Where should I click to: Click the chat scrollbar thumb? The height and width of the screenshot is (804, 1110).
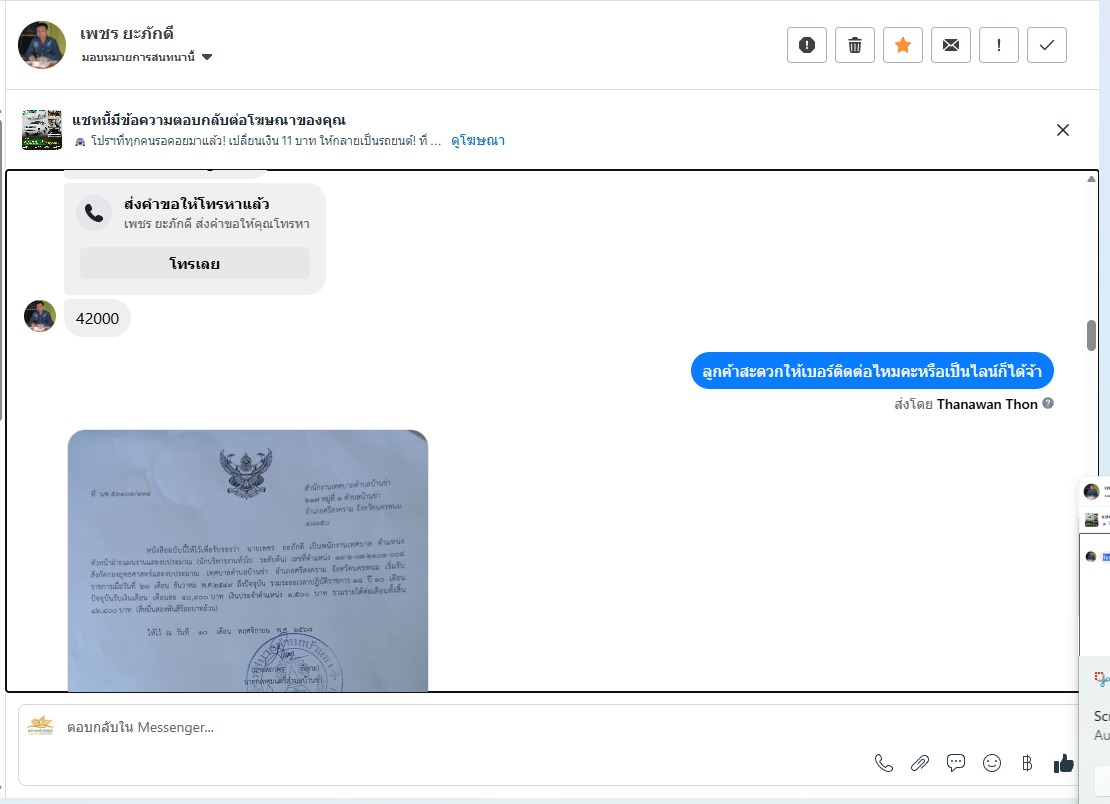[x=1091, y=335]
